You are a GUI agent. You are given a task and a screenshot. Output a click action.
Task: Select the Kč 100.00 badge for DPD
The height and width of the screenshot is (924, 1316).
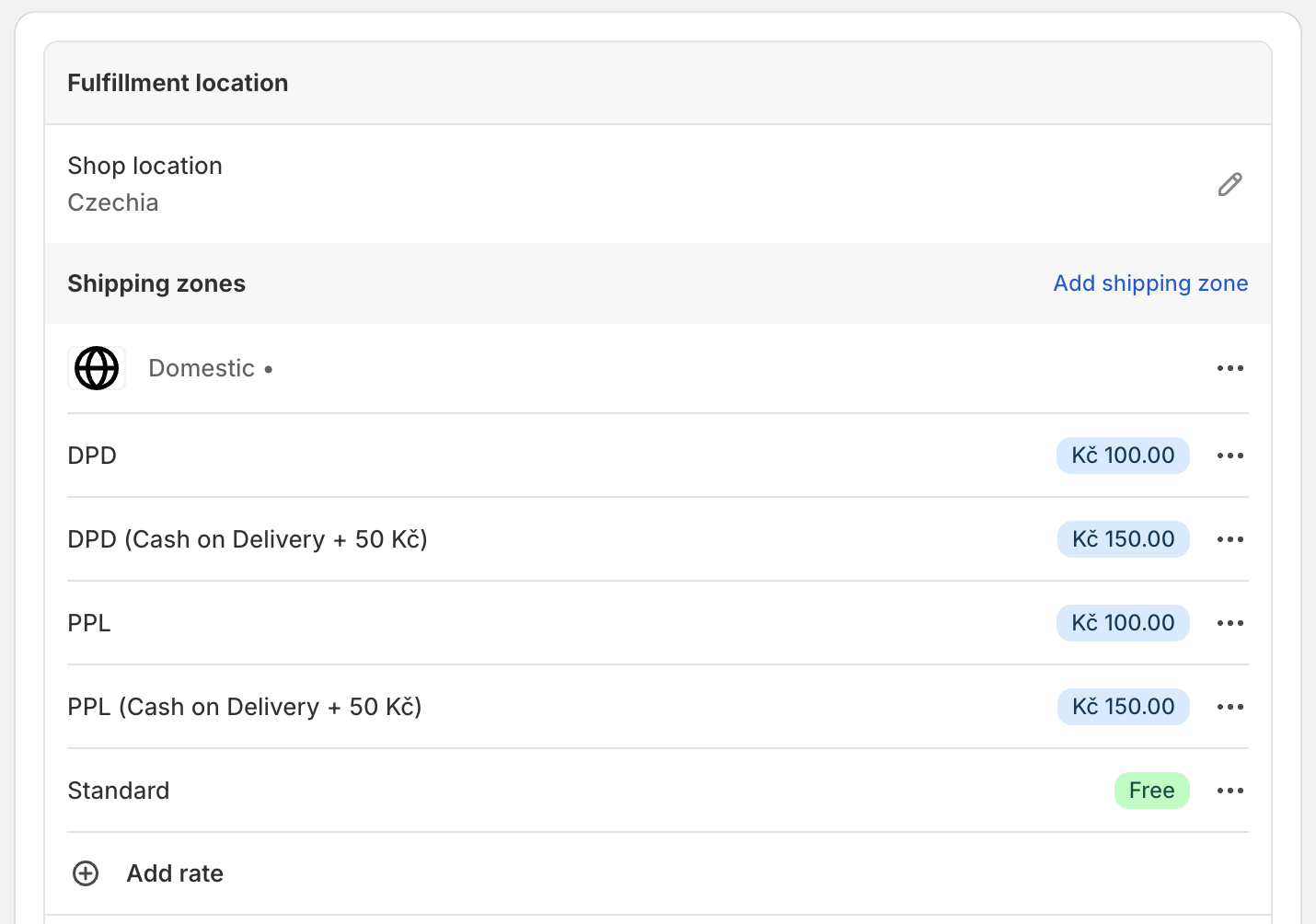[1123, 456]
